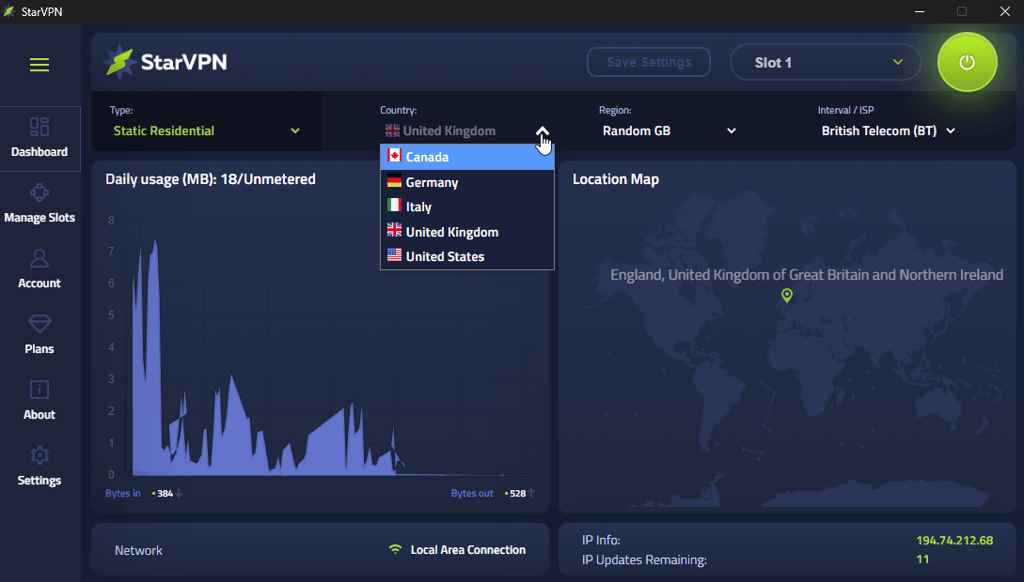Click IP address 194.74.212.68
Image resolution: width=1024 pixels, height=582 pixels.
coord(954,540)
